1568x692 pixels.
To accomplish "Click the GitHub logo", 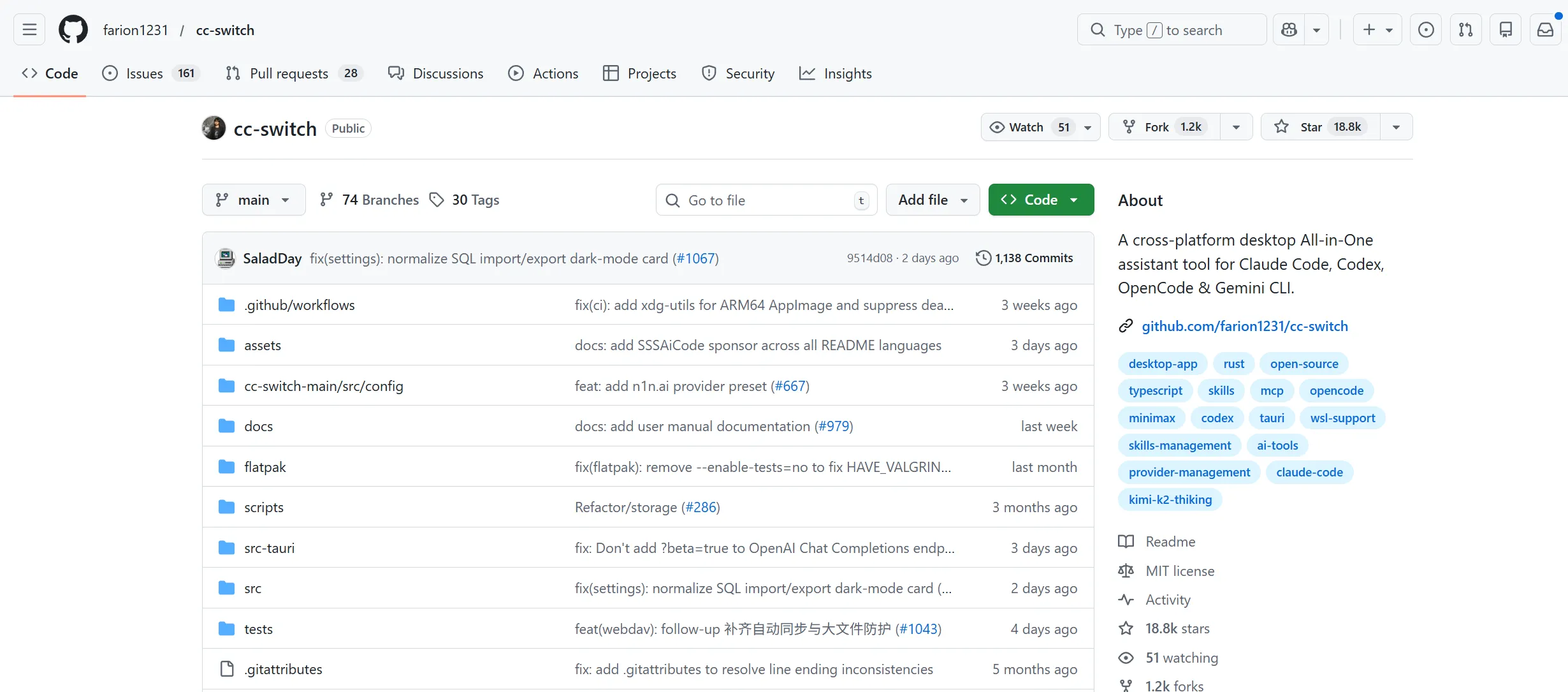I will coord(73,29).
